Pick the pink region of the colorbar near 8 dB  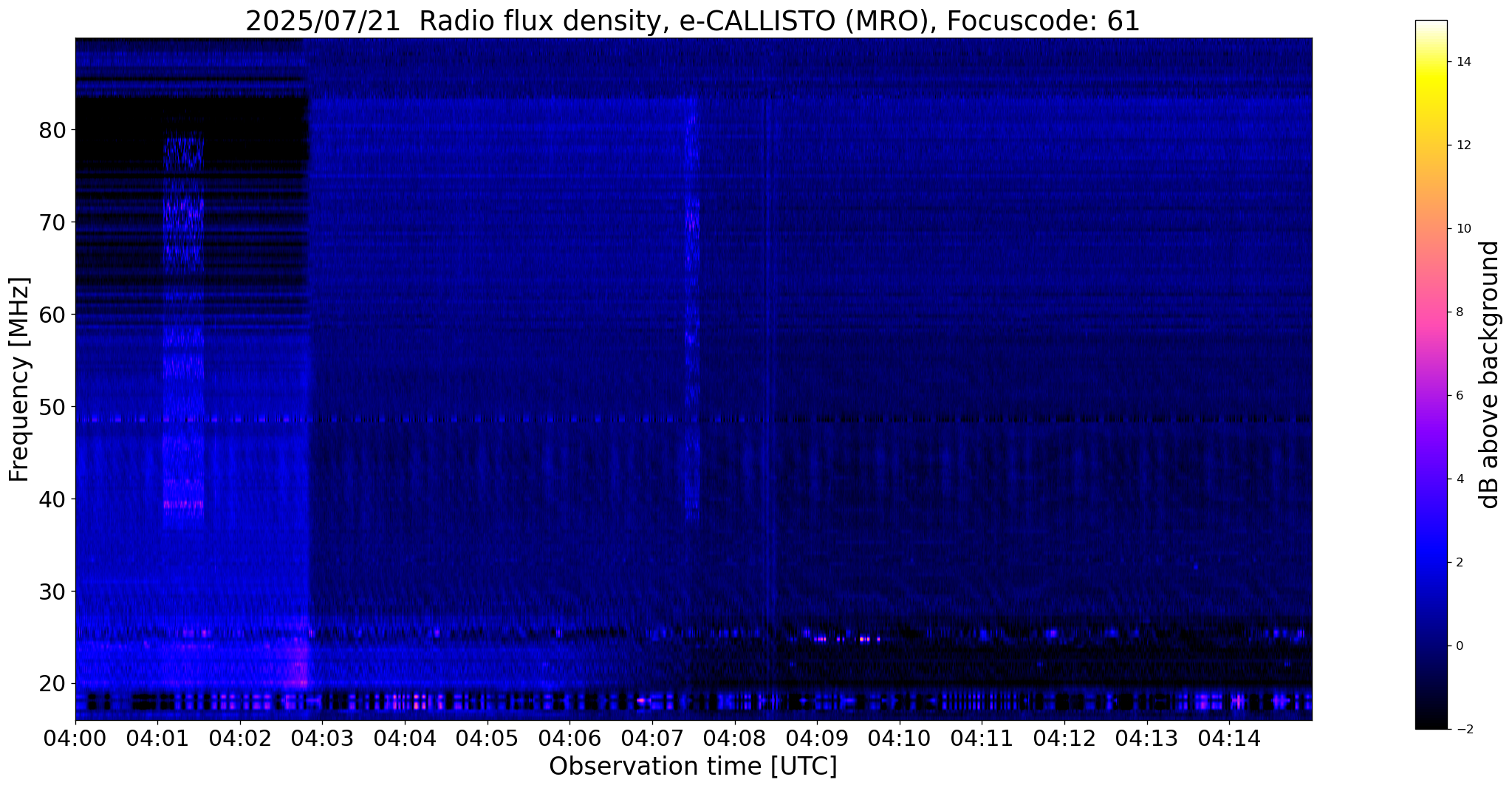coord(1431,312)
